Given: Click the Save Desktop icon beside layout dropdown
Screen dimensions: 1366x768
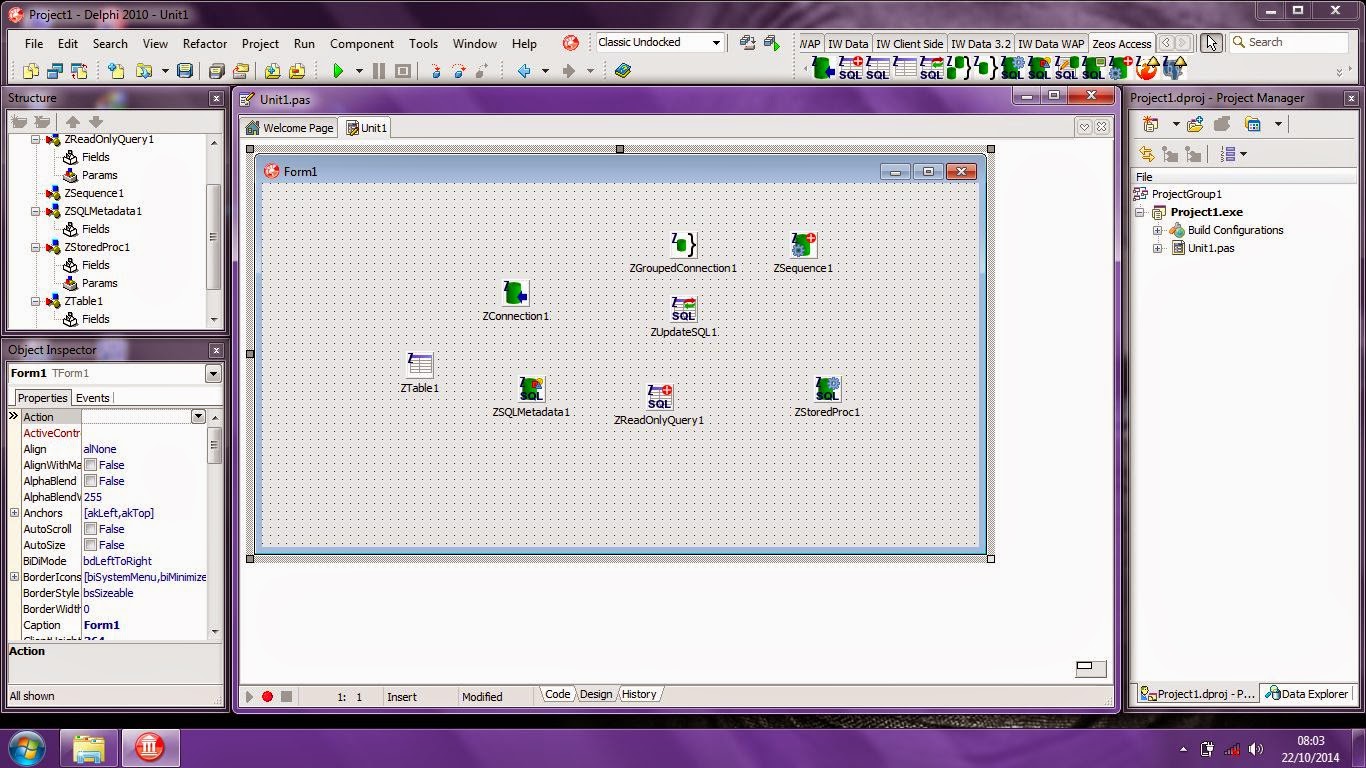Looking at the screenshot, I should pos(747,42).
